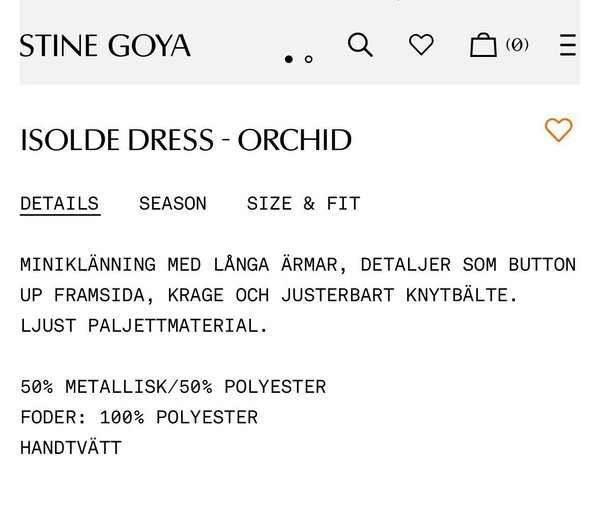Image resolution: width=600 pixels, height=519 pixels.
Task: Click the HANDTVÄTT care instruction
Action: [x=71, y=448]
